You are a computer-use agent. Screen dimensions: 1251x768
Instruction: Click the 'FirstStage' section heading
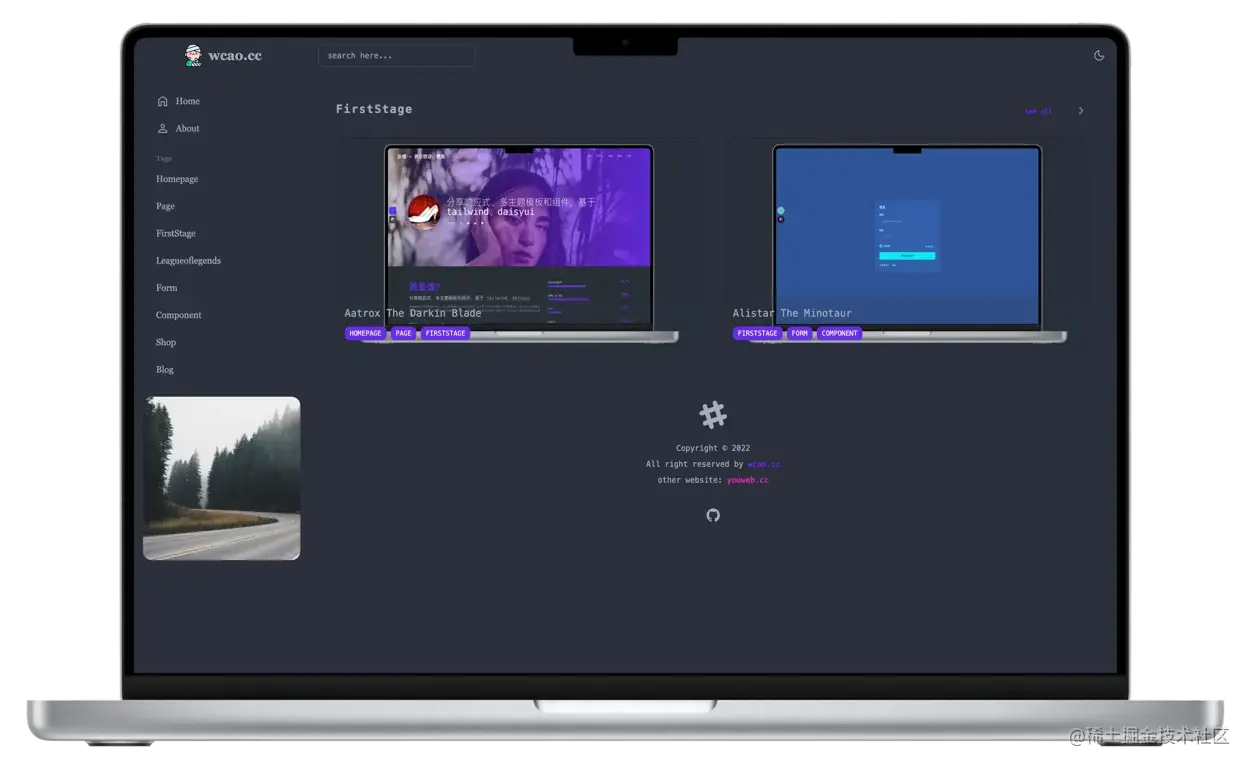[x=374, y=109]
